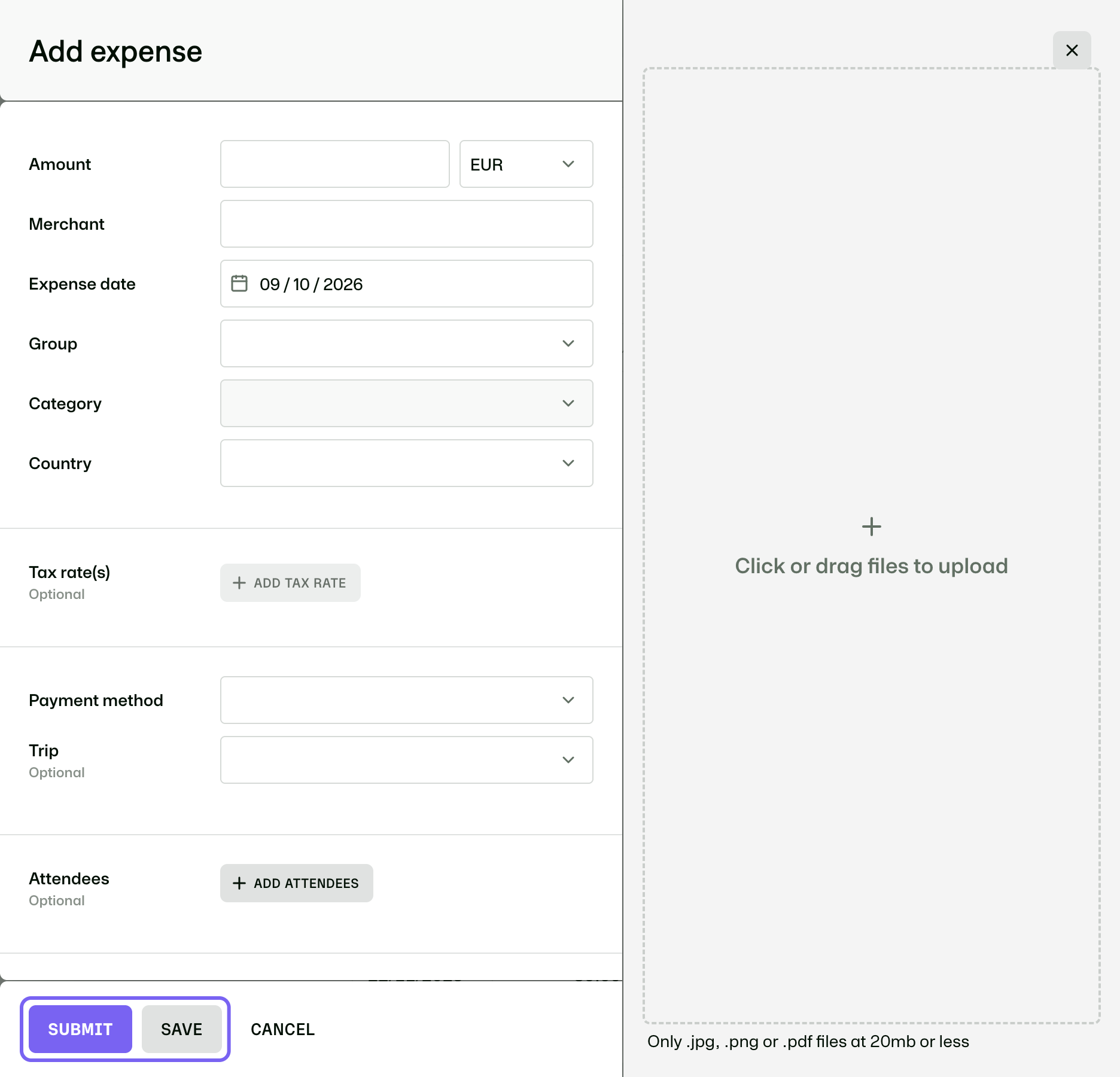Click the 'Add expense' heading

(115, 51)
